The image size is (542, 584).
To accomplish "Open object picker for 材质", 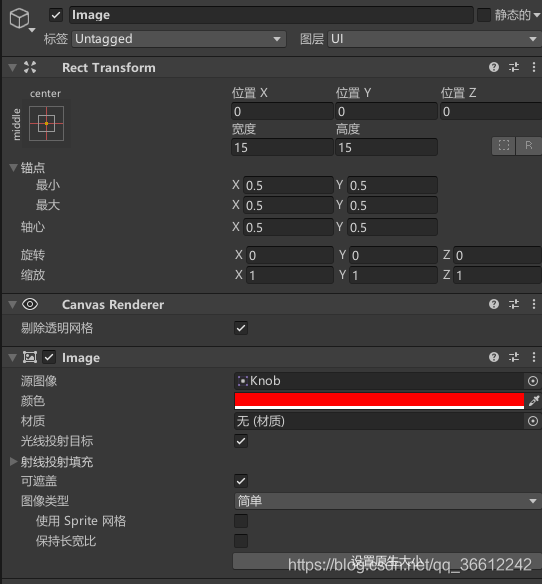I will (x=533, y=421).
